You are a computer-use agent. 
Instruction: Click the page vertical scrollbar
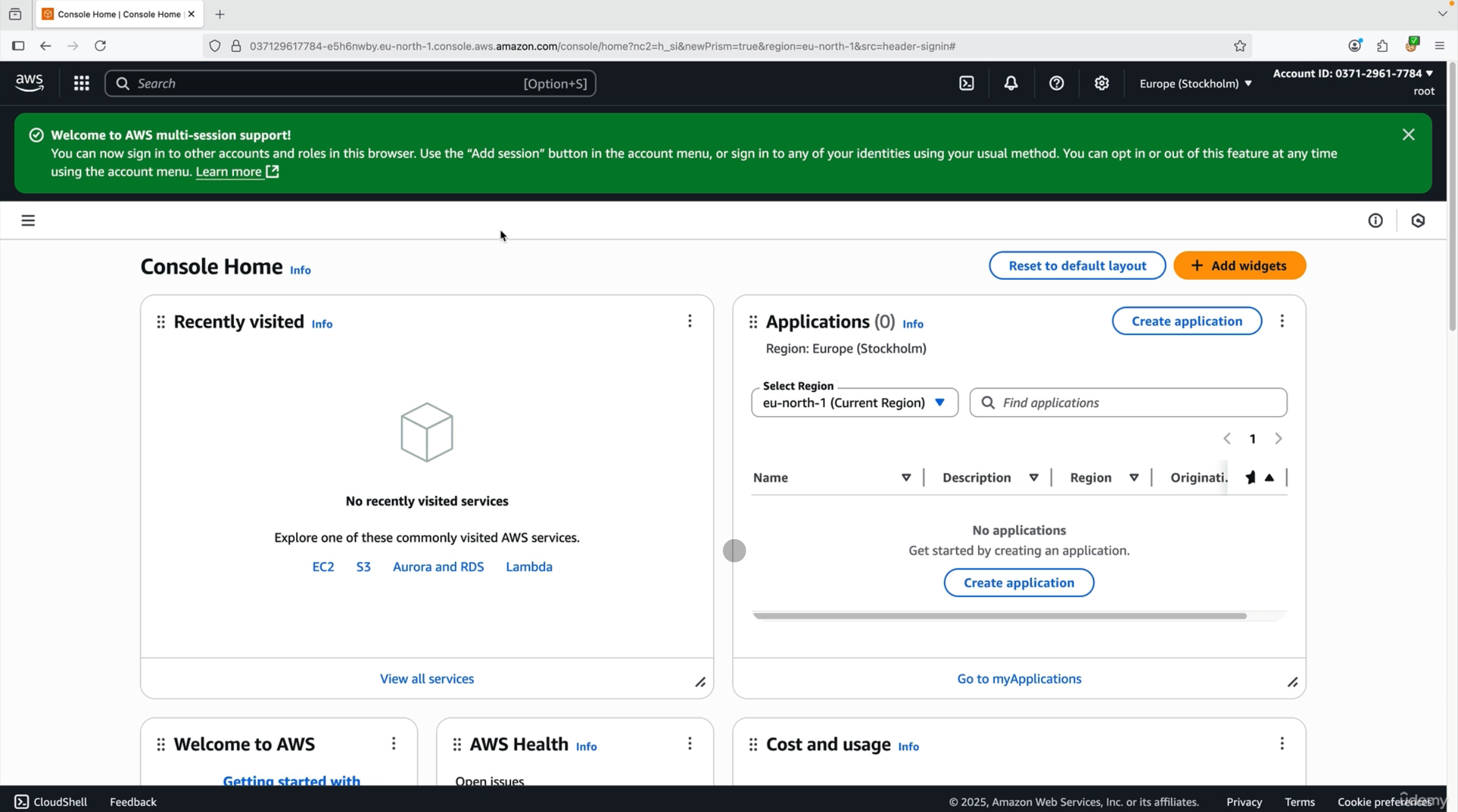(x=1452, y=197)
